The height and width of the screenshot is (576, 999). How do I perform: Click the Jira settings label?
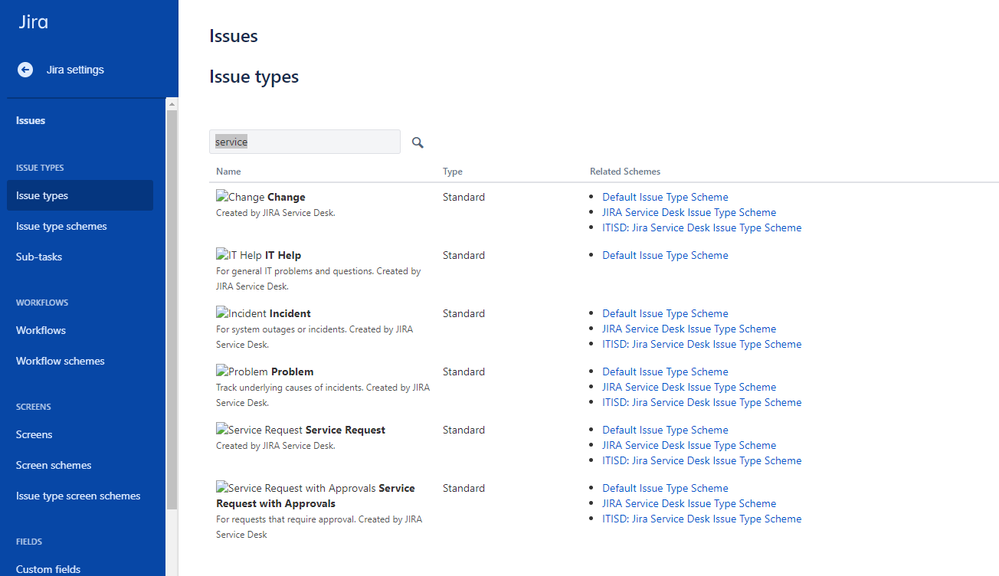[x=75, y=69]
